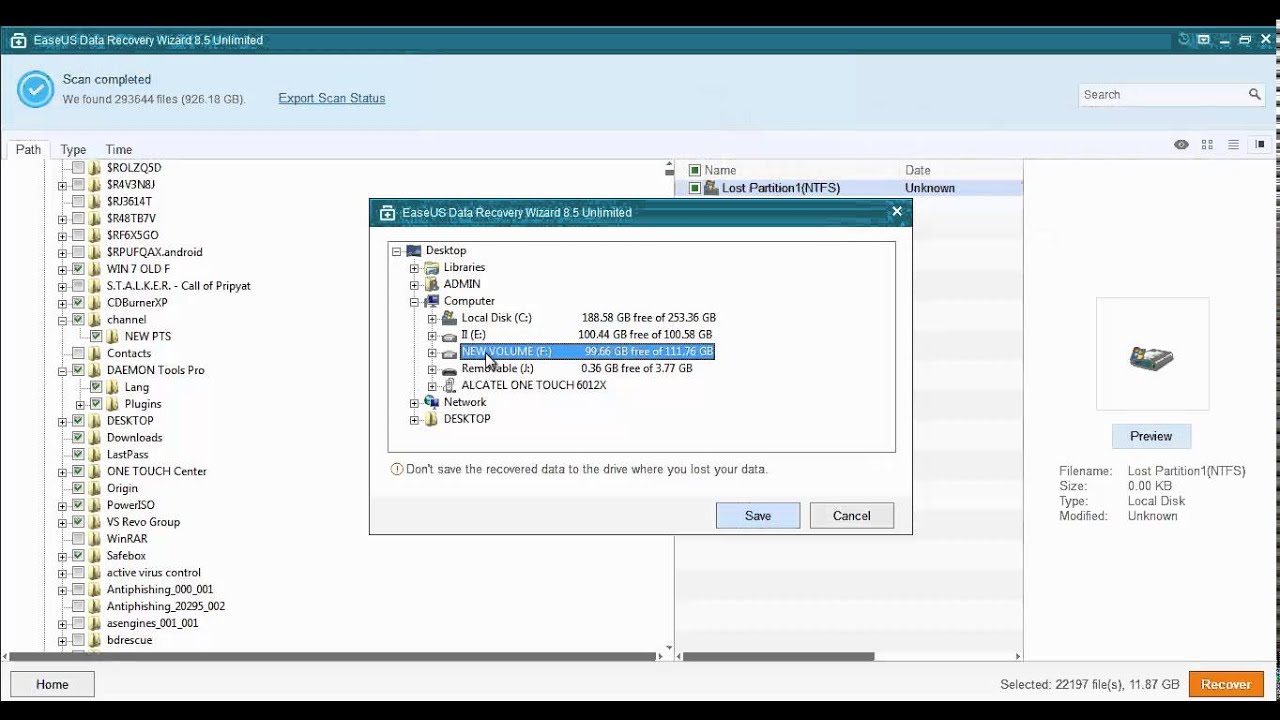Click the Cancel button in dialog
Image resolution: width=1280 pixels, height=720 pixels.
click(852, 516)
